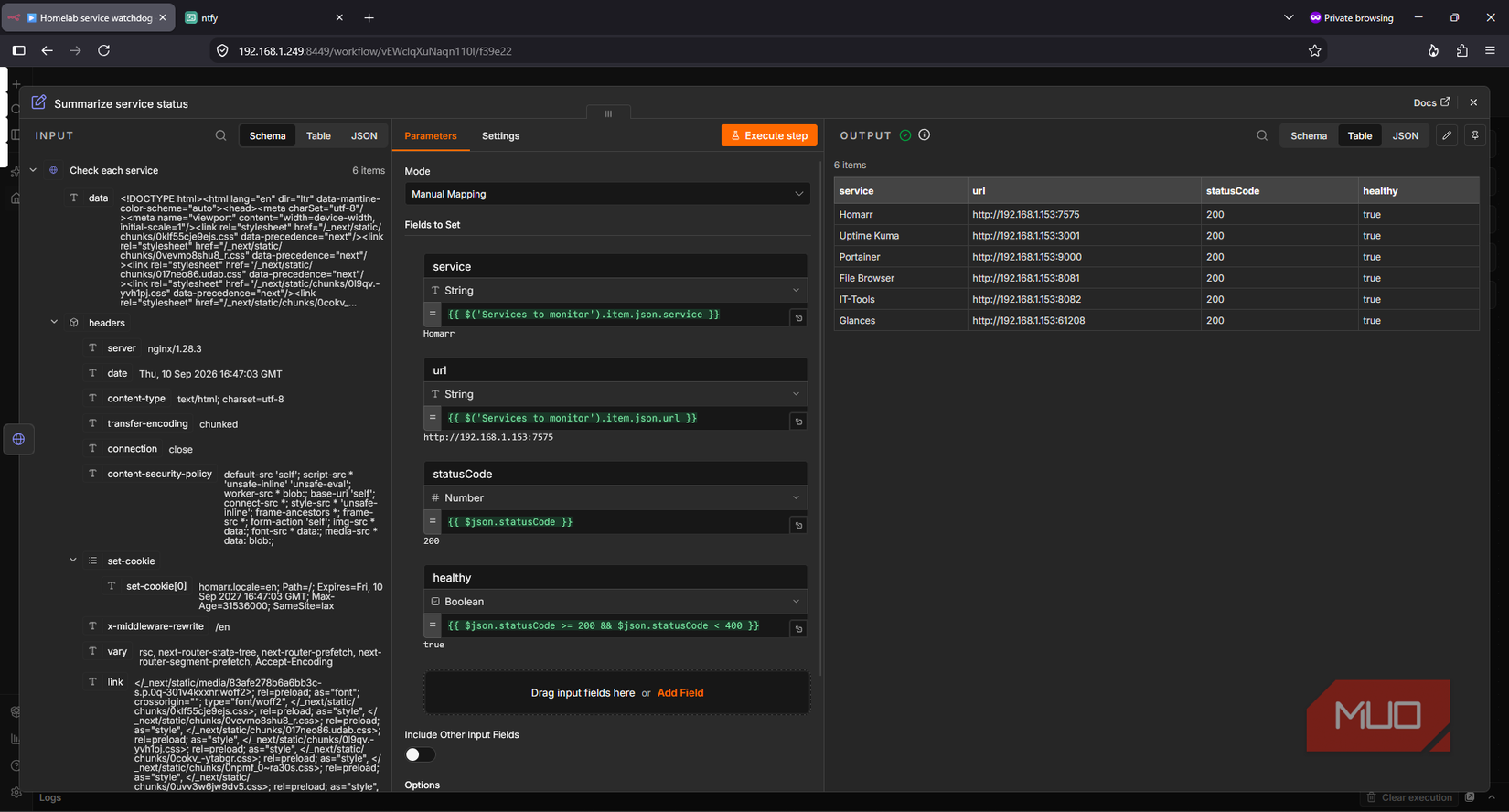
Task: Open the service field type dropdown
Action: [615, 290]
